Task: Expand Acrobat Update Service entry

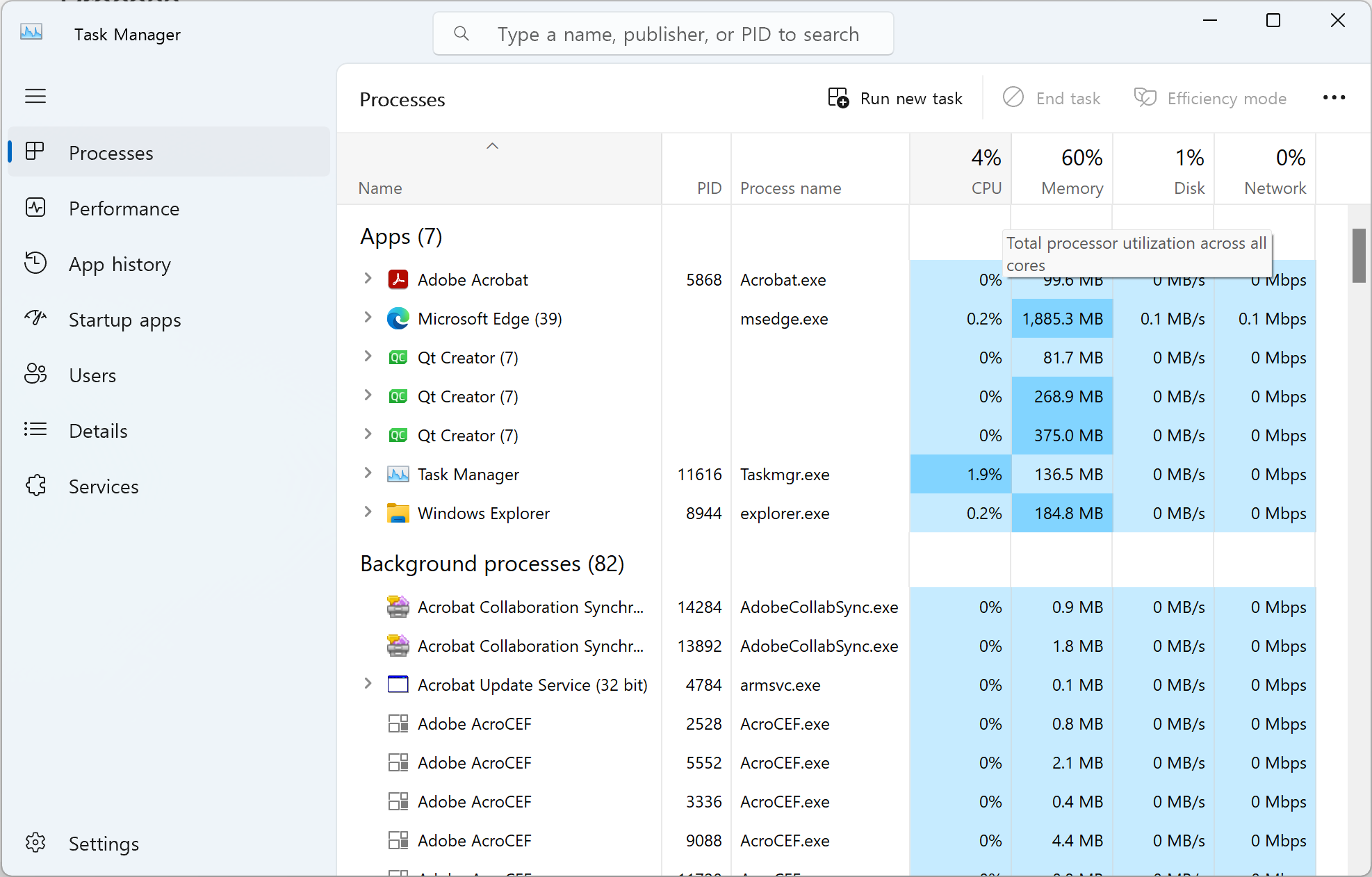Action: click(368, 684)
